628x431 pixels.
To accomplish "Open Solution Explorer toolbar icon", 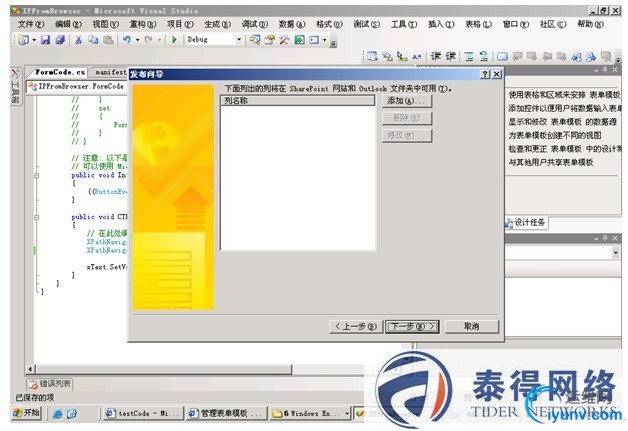I will point(255,40).
